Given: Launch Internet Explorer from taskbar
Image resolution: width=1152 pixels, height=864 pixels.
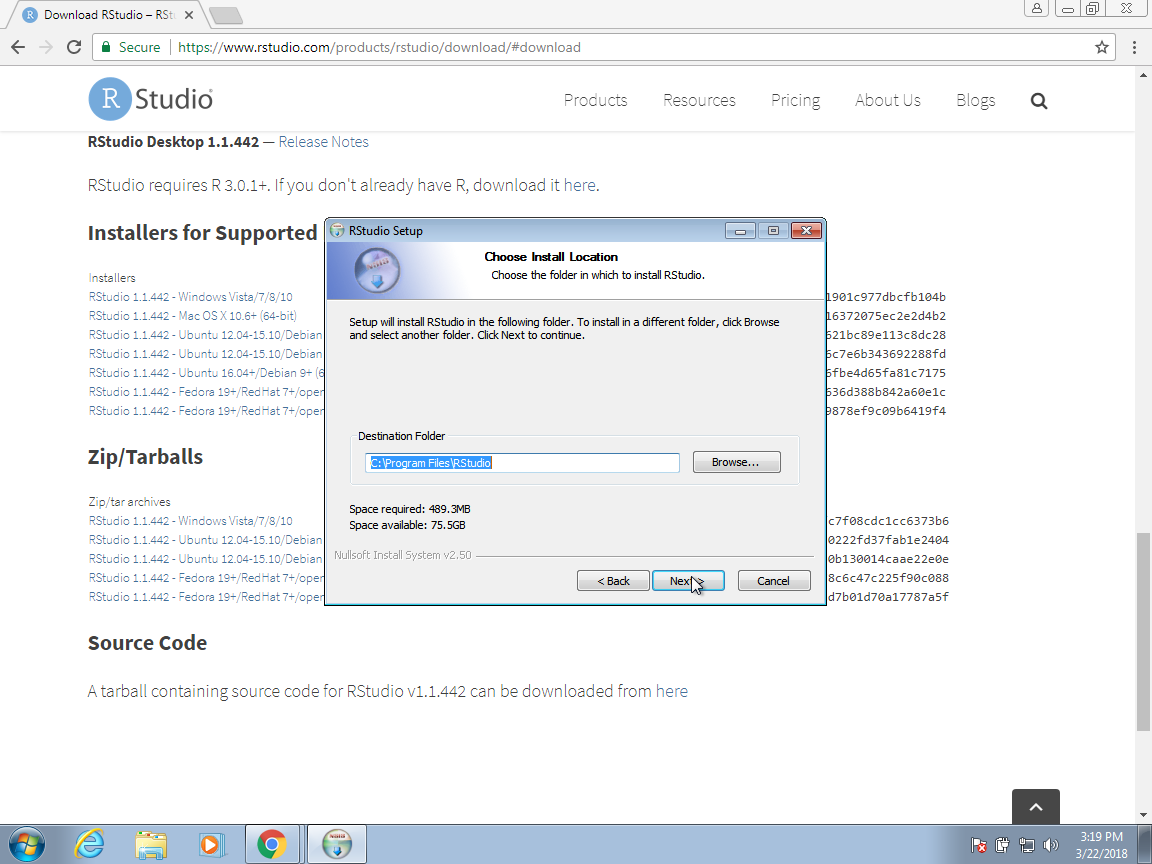Looking at the screenshot, I should coord(90,844).
